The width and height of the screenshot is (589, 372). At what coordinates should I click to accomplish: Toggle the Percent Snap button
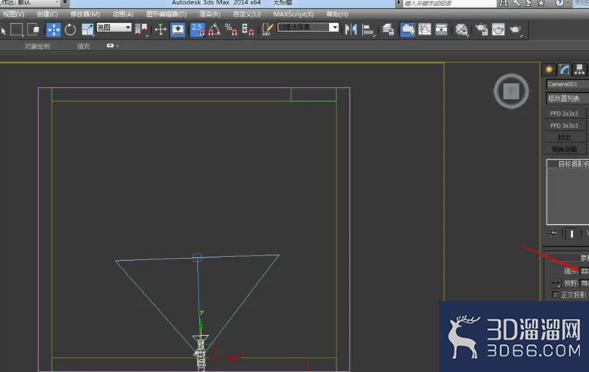[x=231, y=30]
